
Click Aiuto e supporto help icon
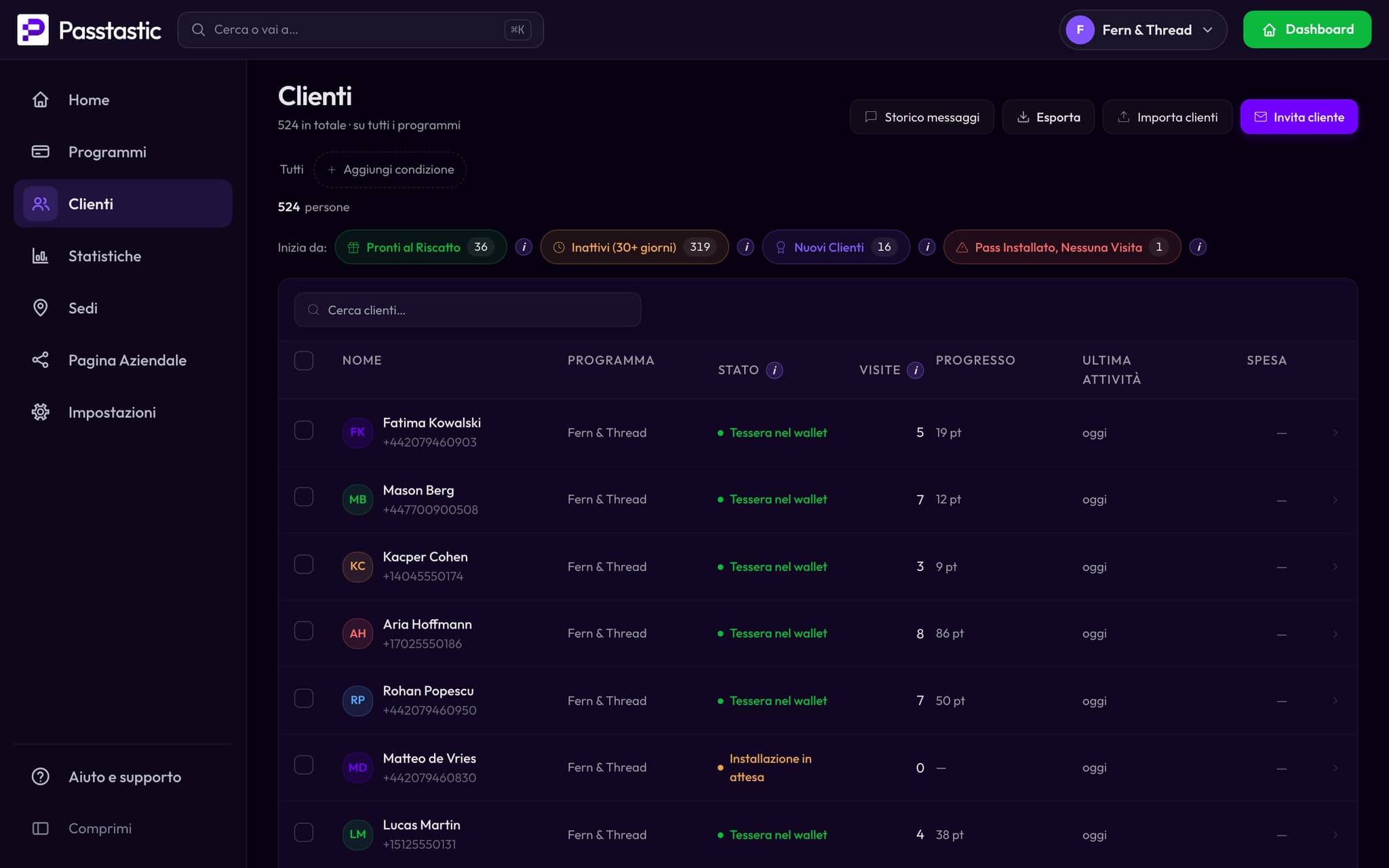coord(41,777)
